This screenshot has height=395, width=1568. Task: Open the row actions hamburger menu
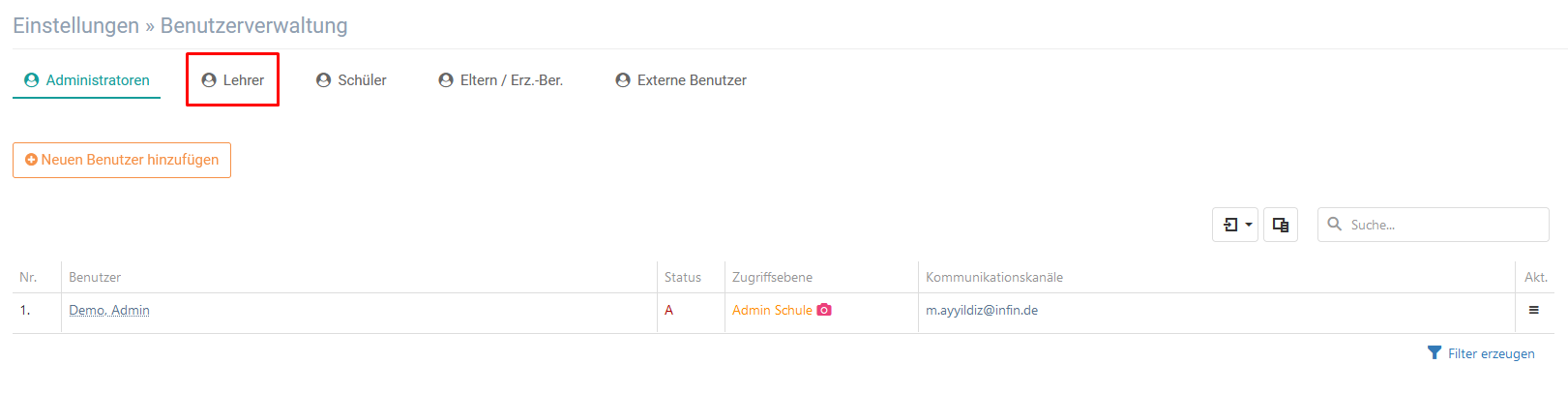[x=1533, y=310]
